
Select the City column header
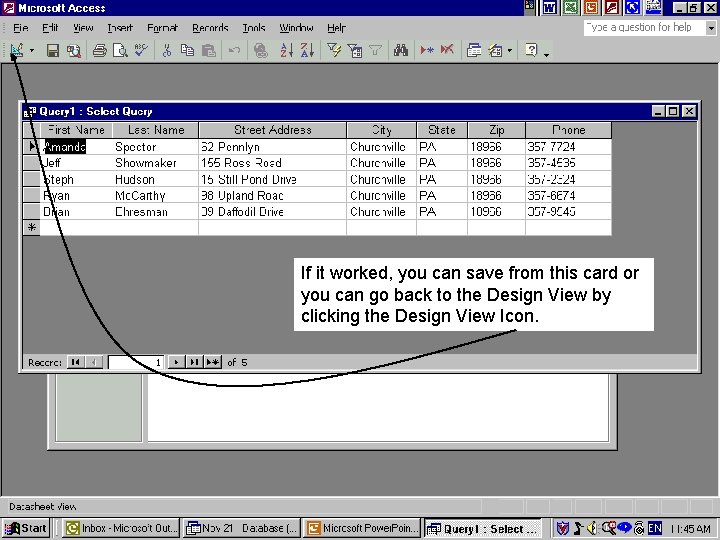click(382, 130)
